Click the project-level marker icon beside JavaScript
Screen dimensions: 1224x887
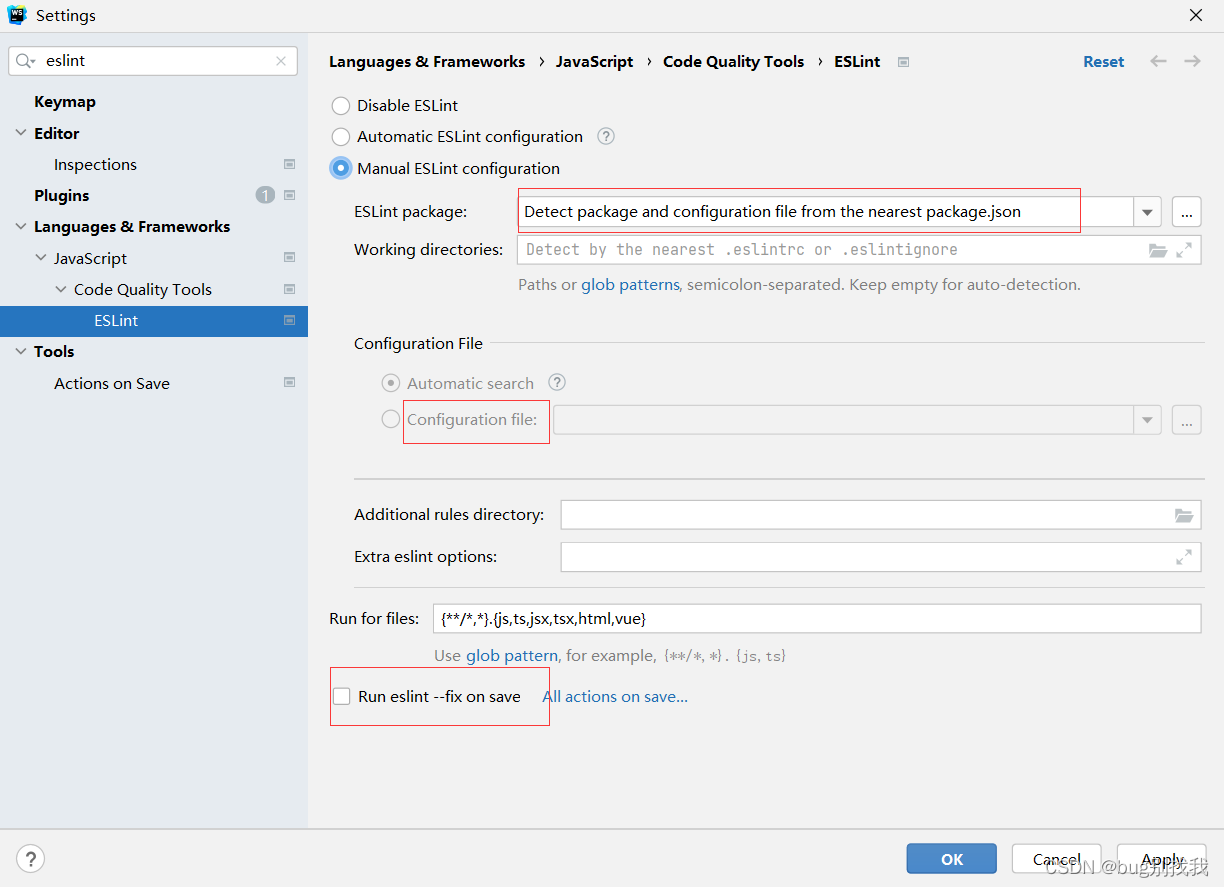pos(289,258)
